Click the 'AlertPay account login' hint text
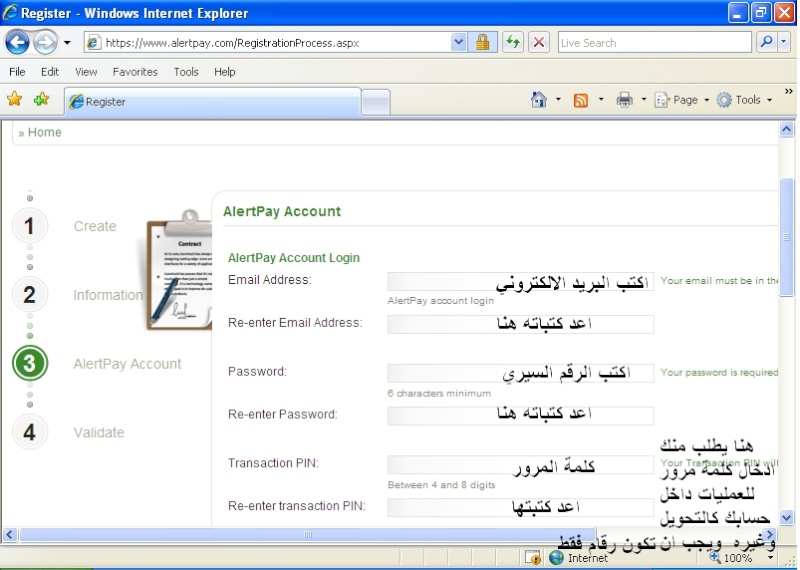Viewport: 800px width, 570px height. 440,301
